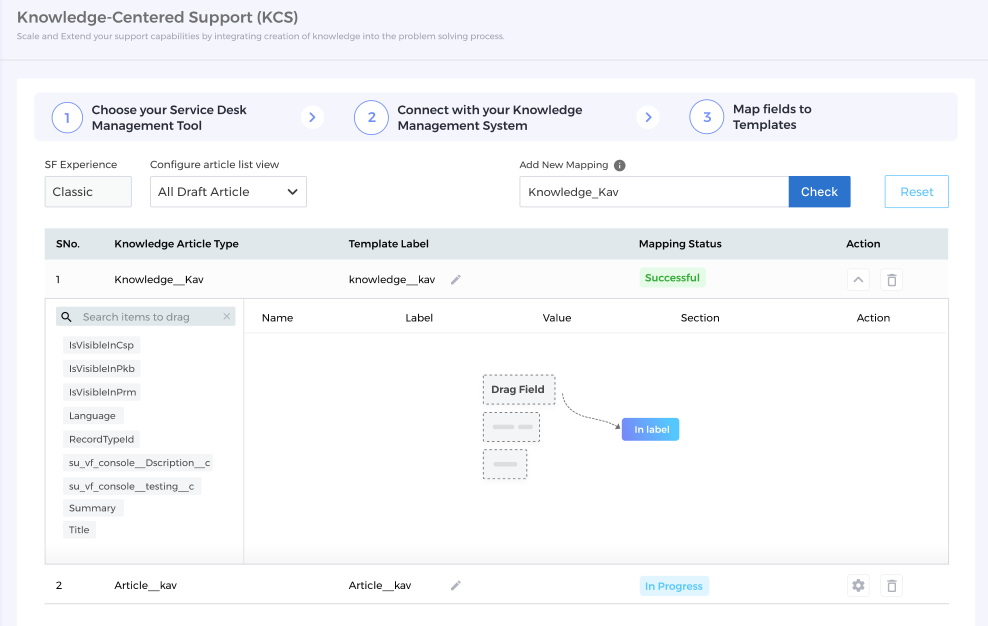This screenshot has height=626, width=988.
Task: Click arrow after Service Desk step
Action: tap(312, 118)
